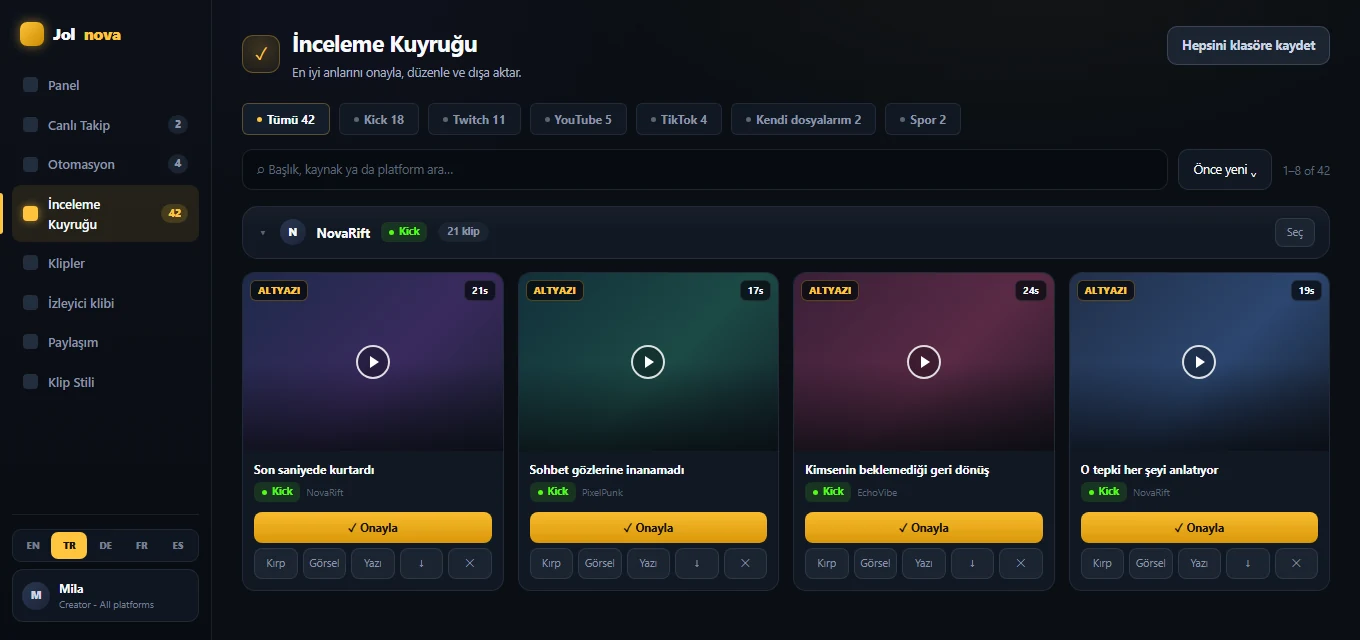
Task: Set language to ES
Action: point(178,545)
